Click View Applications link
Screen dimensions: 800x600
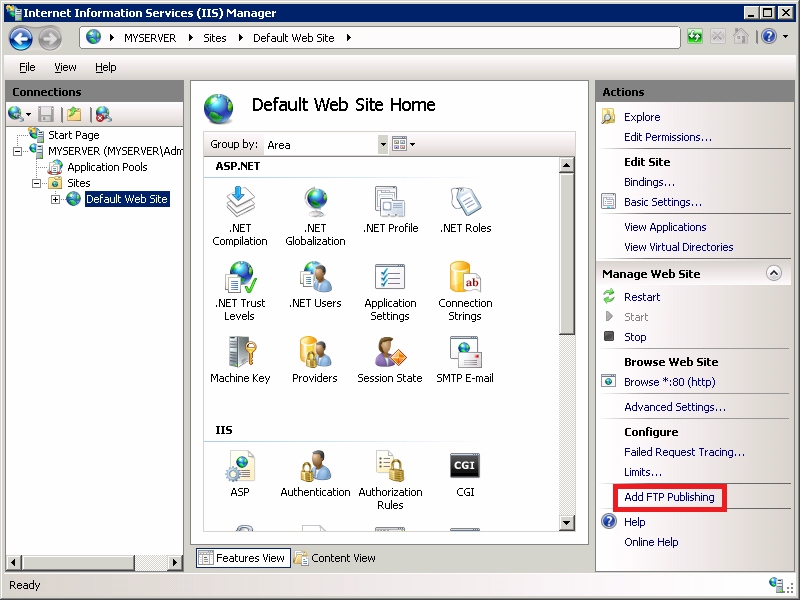click(665, 227)
